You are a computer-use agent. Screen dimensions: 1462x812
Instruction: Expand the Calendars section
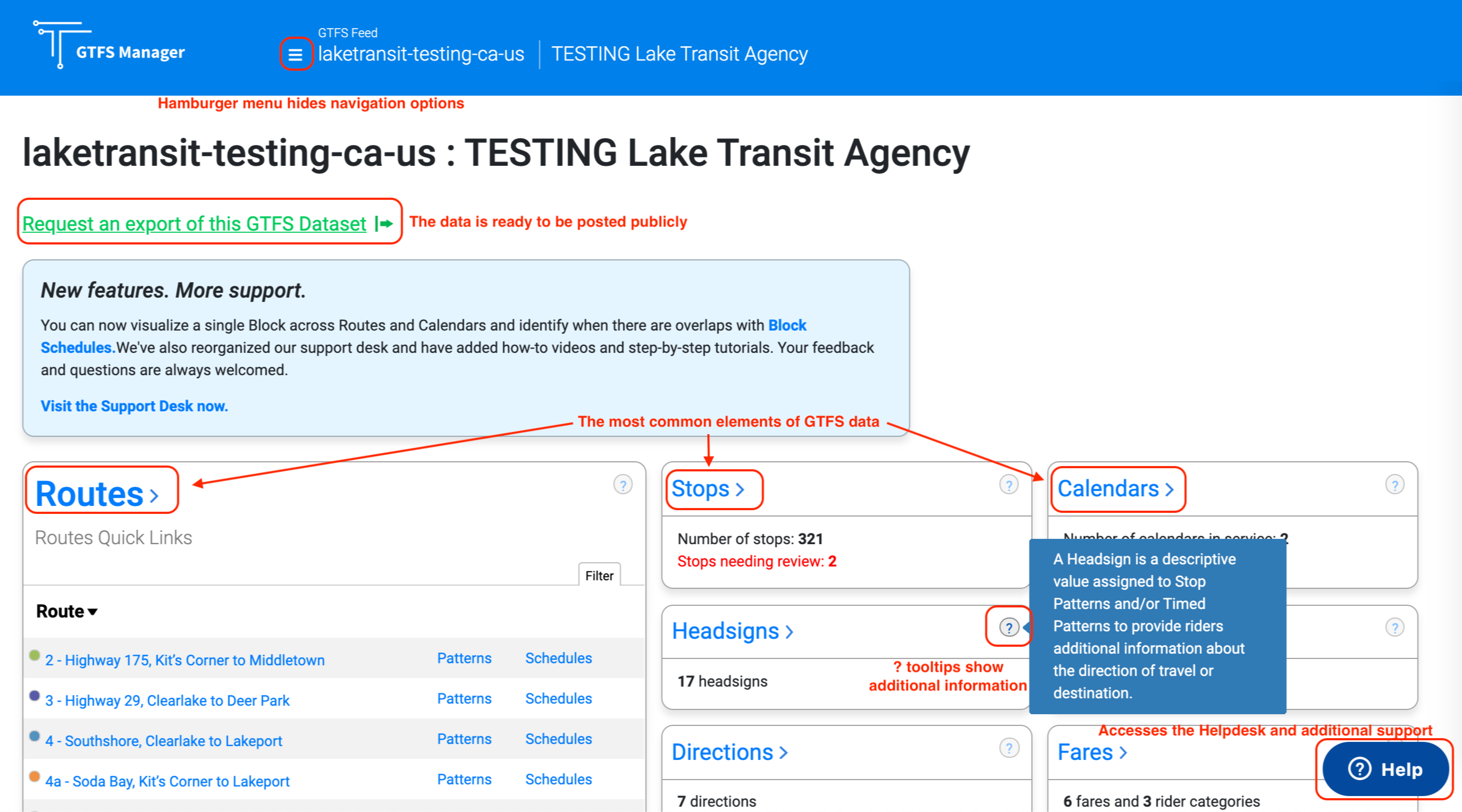pos(1115,488)
